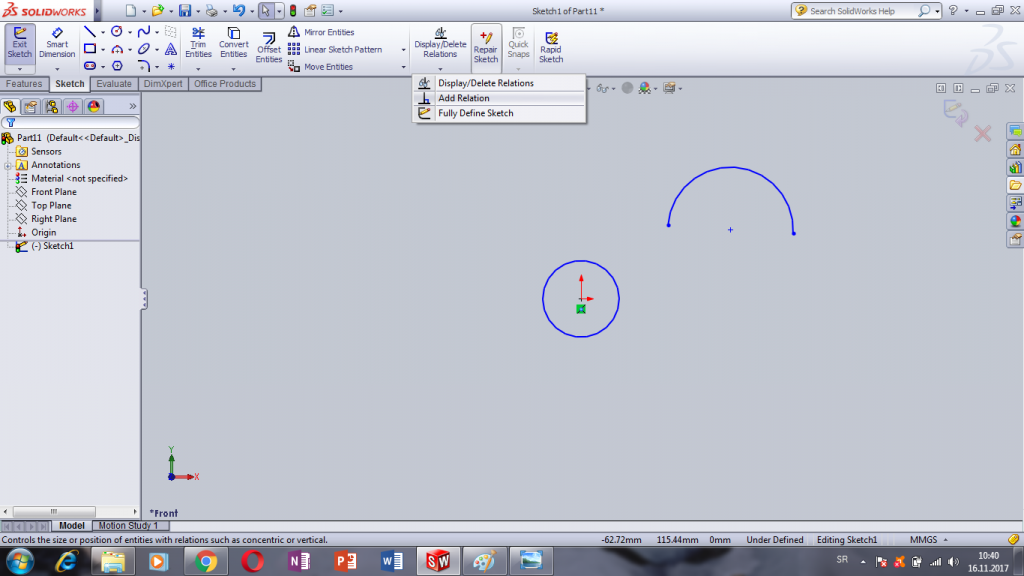Expand the Circle tool dropdown arrow

coord(130,32)
